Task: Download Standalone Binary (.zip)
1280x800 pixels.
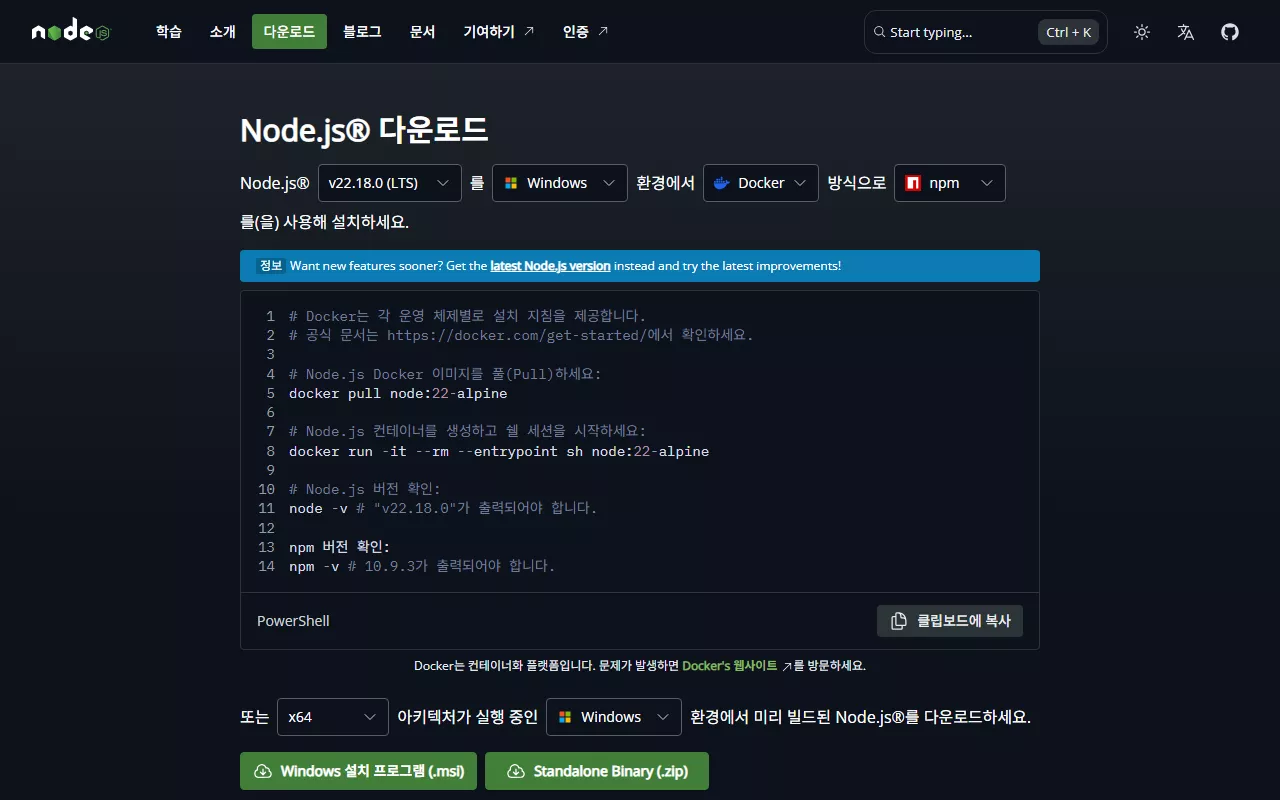Action: coord(597,771)
